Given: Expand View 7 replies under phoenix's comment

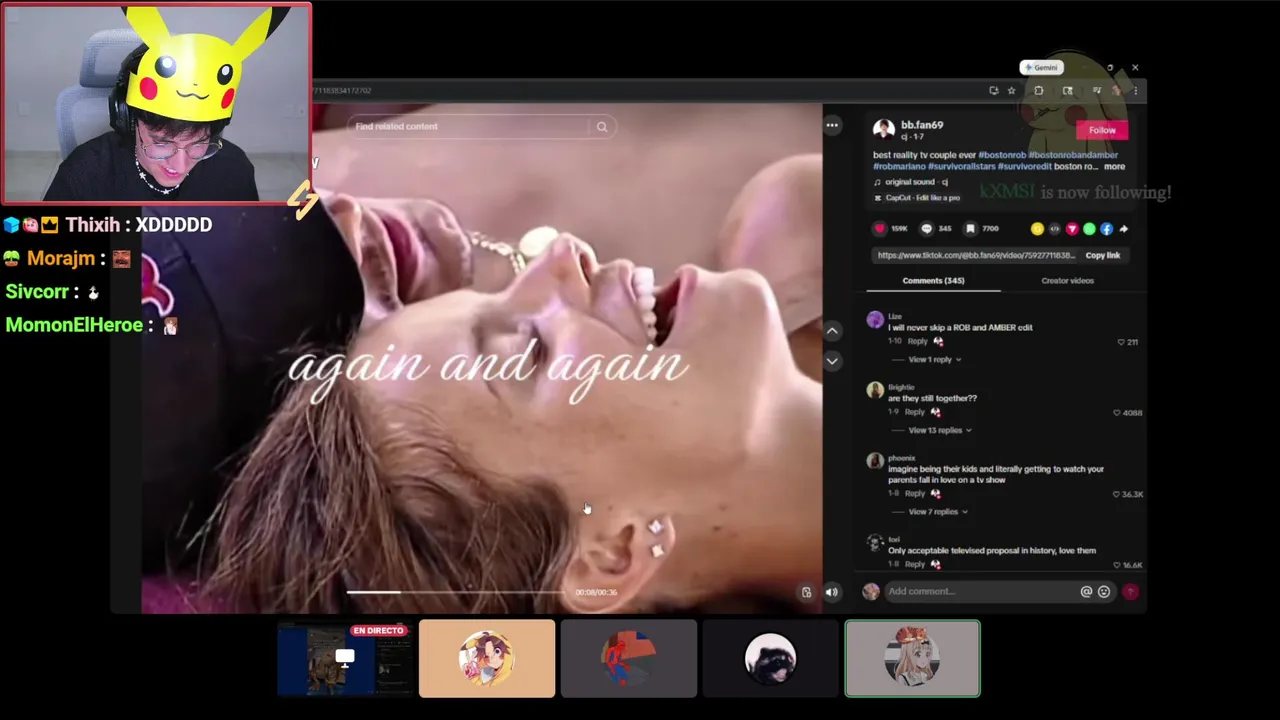Looking at the screenshot, I should click(x=937, y=512).
